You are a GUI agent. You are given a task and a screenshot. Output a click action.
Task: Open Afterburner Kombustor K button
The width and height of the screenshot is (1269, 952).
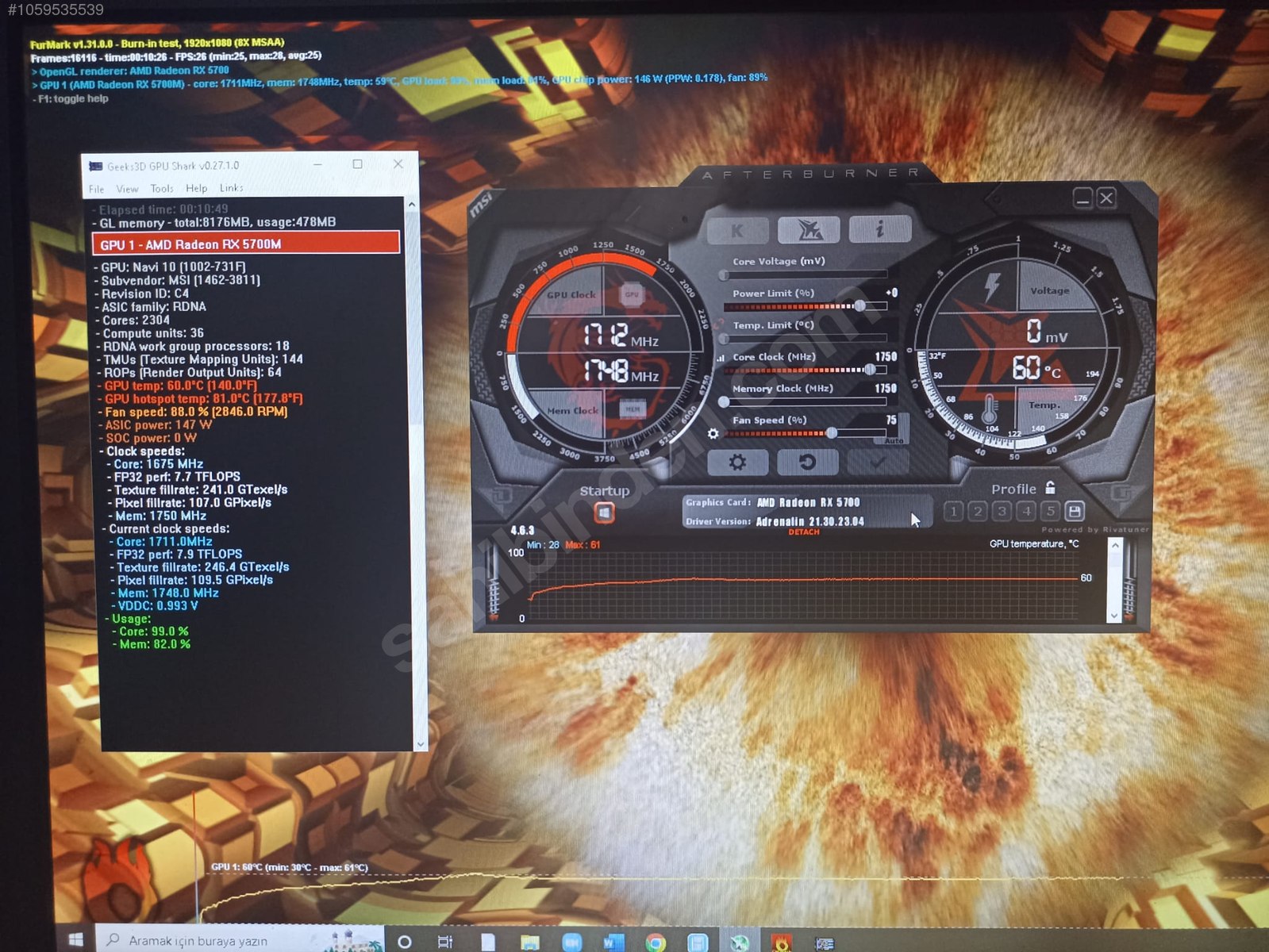(x=737, y=231)
